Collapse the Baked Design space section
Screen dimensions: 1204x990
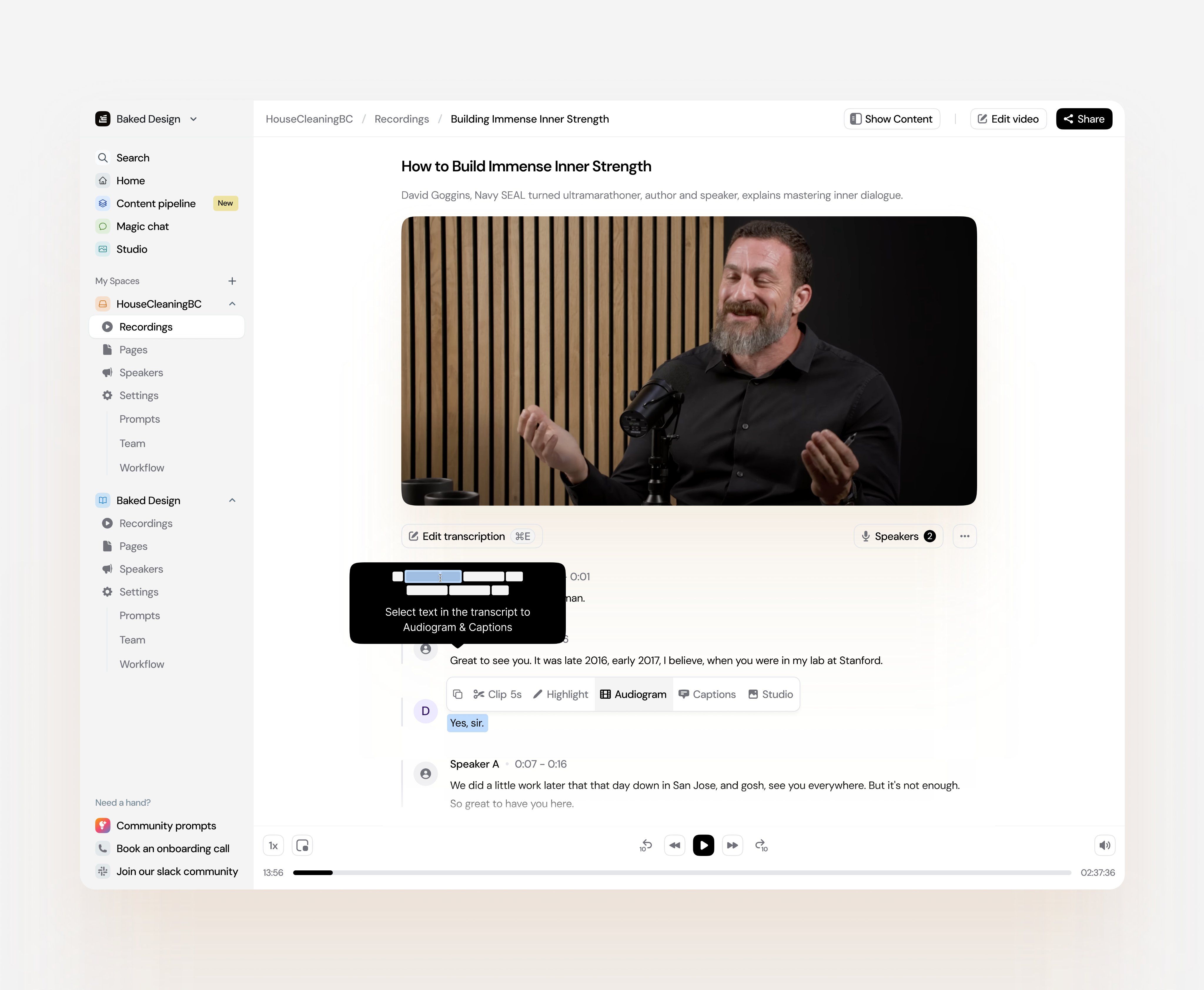point(232,500)
